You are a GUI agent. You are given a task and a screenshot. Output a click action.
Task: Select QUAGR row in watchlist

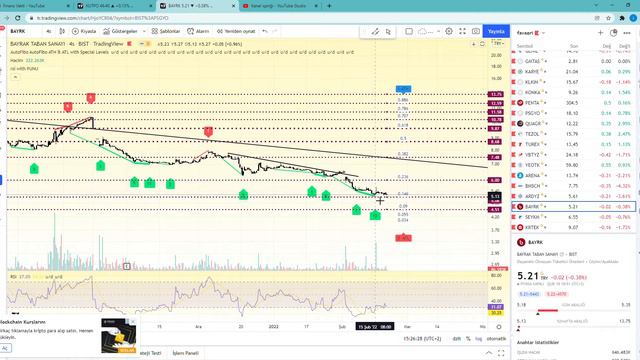(x=573, y=123)
